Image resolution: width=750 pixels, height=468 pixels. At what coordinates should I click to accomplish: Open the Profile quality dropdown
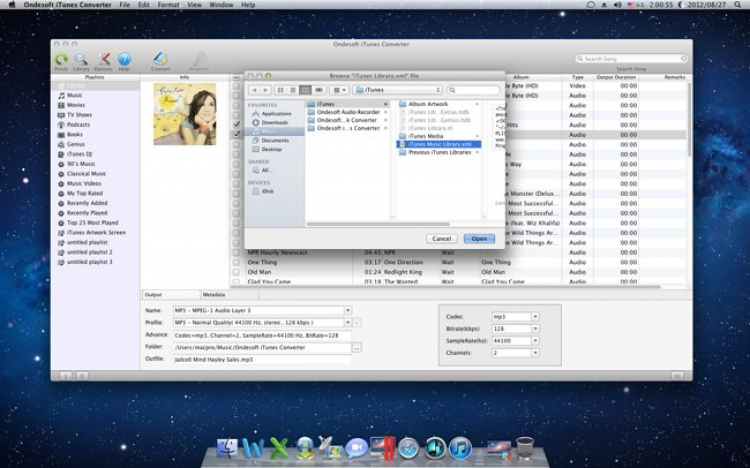coord(348,323)
